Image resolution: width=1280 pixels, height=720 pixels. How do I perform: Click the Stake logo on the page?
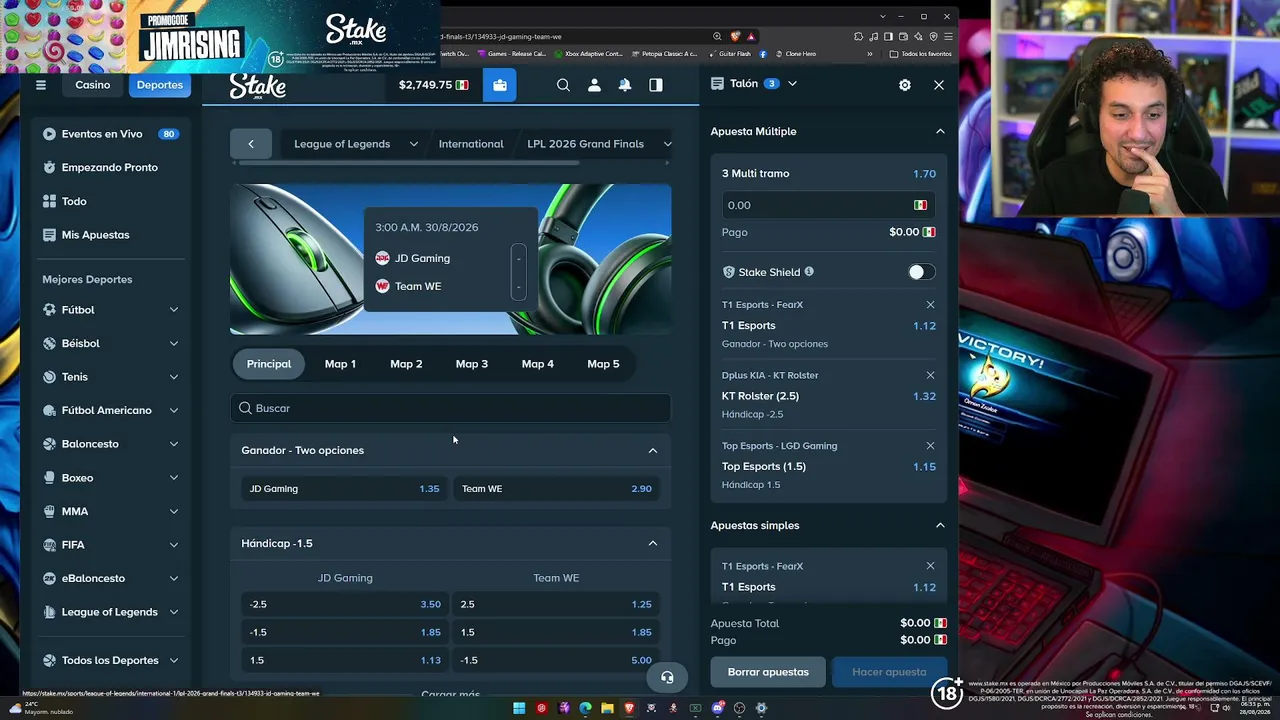257,86
